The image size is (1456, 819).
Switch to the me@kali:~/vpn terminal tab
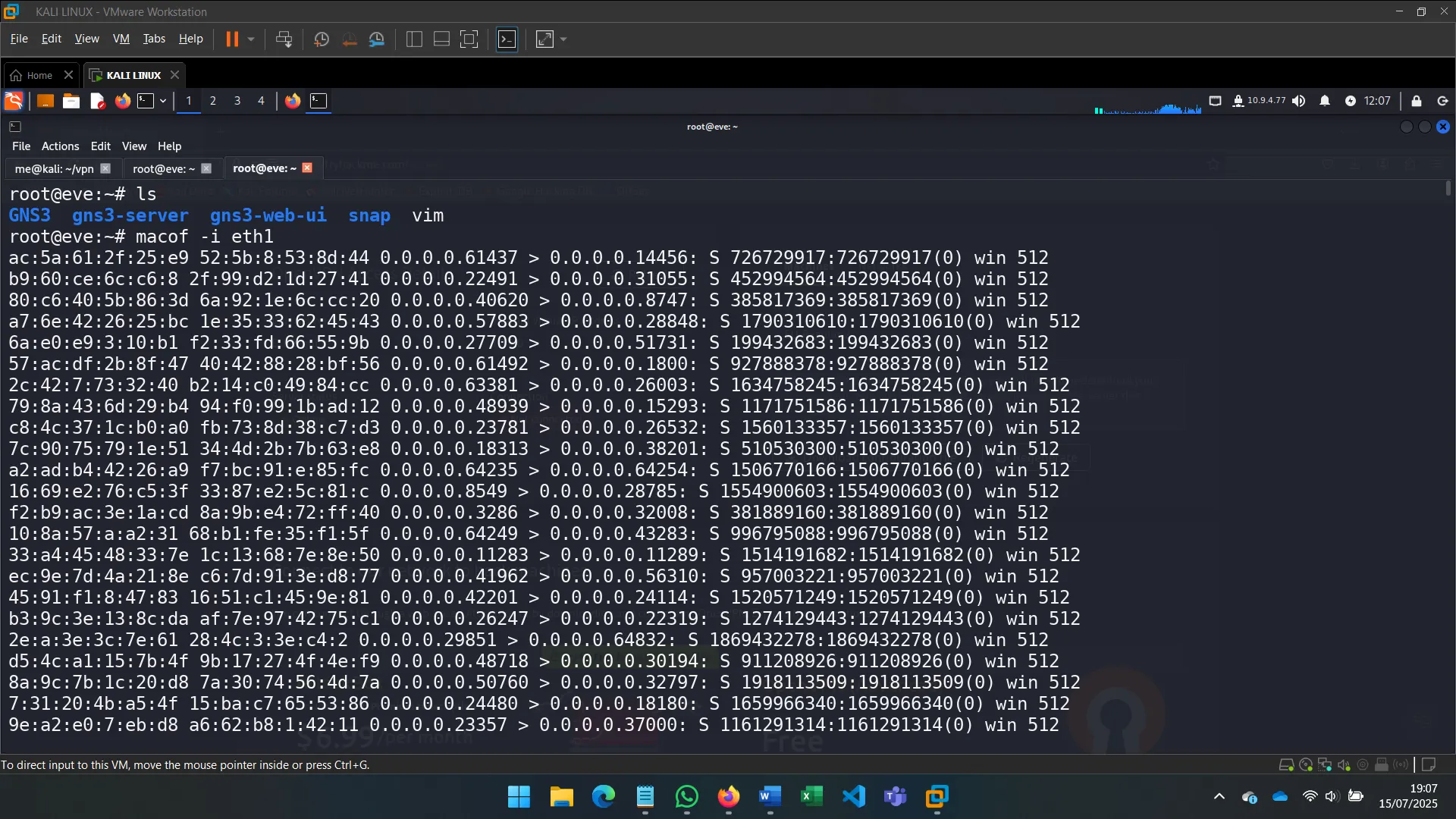click(x=53, y=168)
